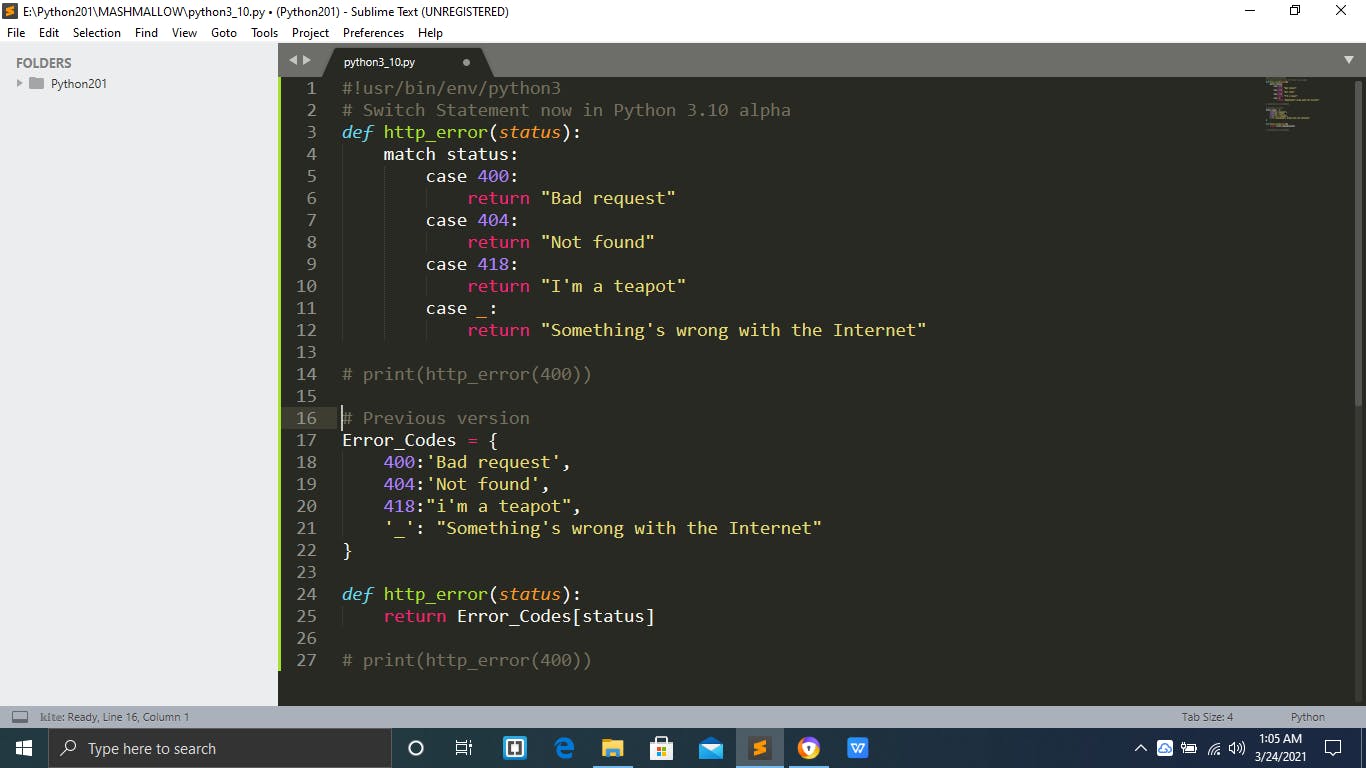Click the '# Previous version' comment
The width and height of the screenshot is (1366, 768).
tap(436, 418)
